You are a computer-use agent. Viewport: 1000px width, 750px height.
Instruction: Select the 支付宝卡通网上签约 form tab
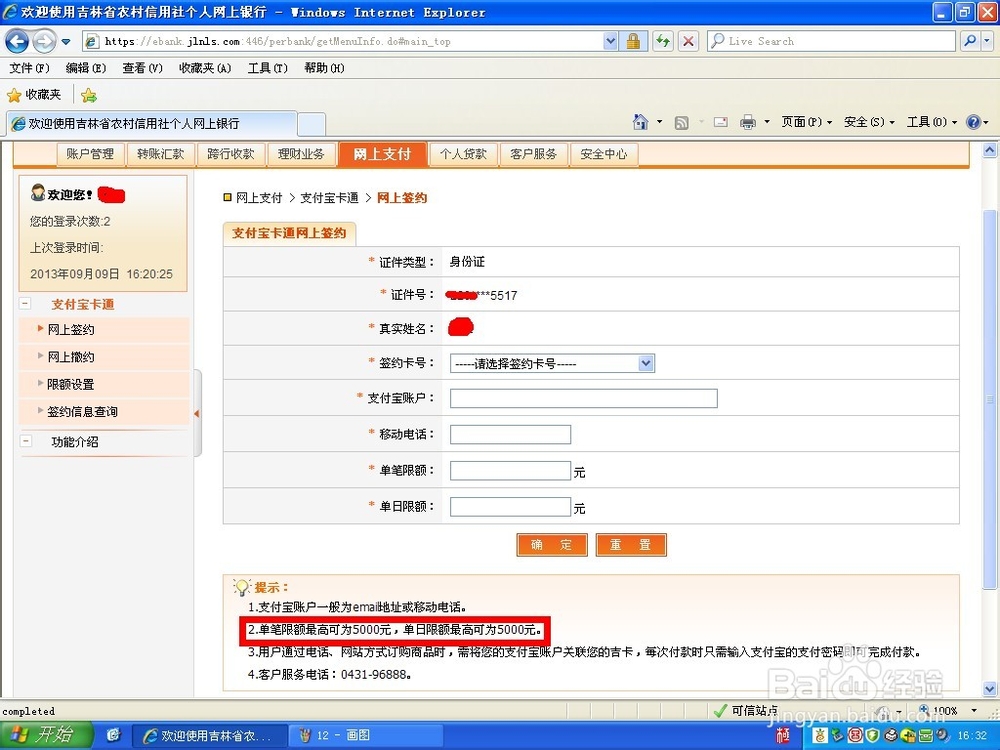click(289, 233)
